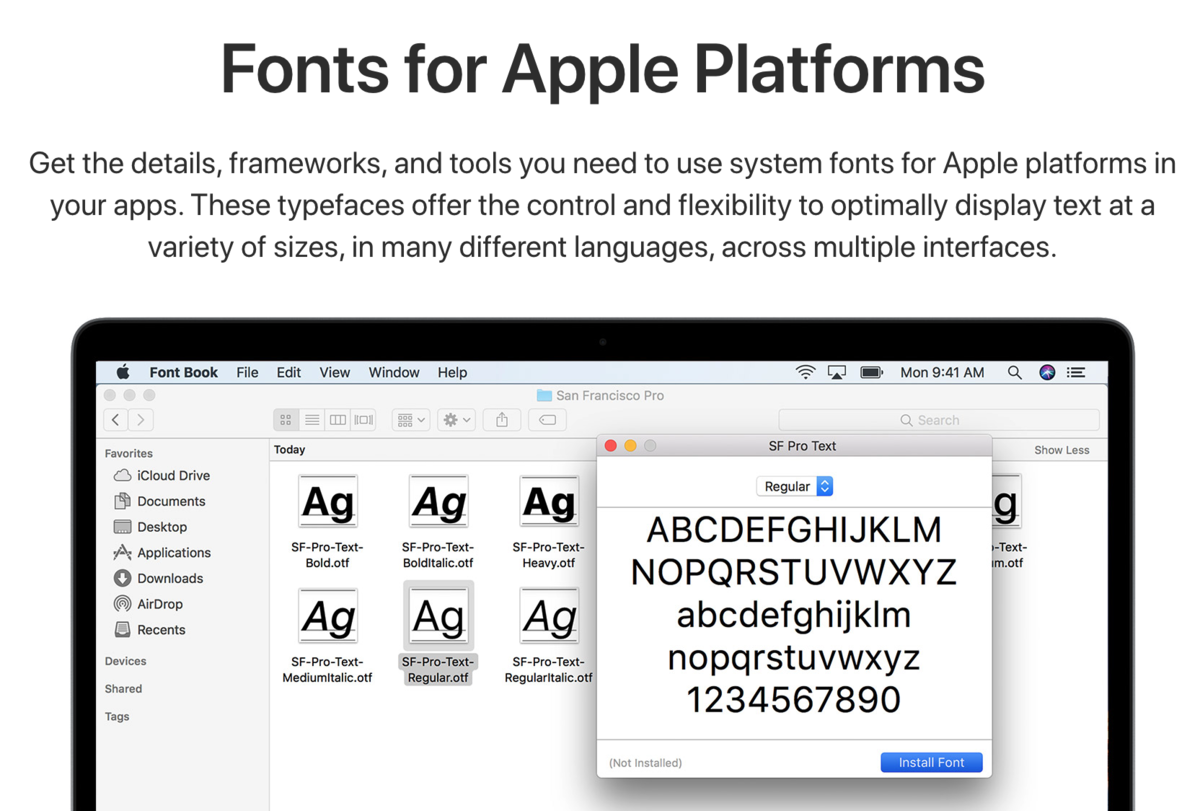Click the (Not Installed) status text
Viewport: 1200px width, 811px height.
(645, 763)
